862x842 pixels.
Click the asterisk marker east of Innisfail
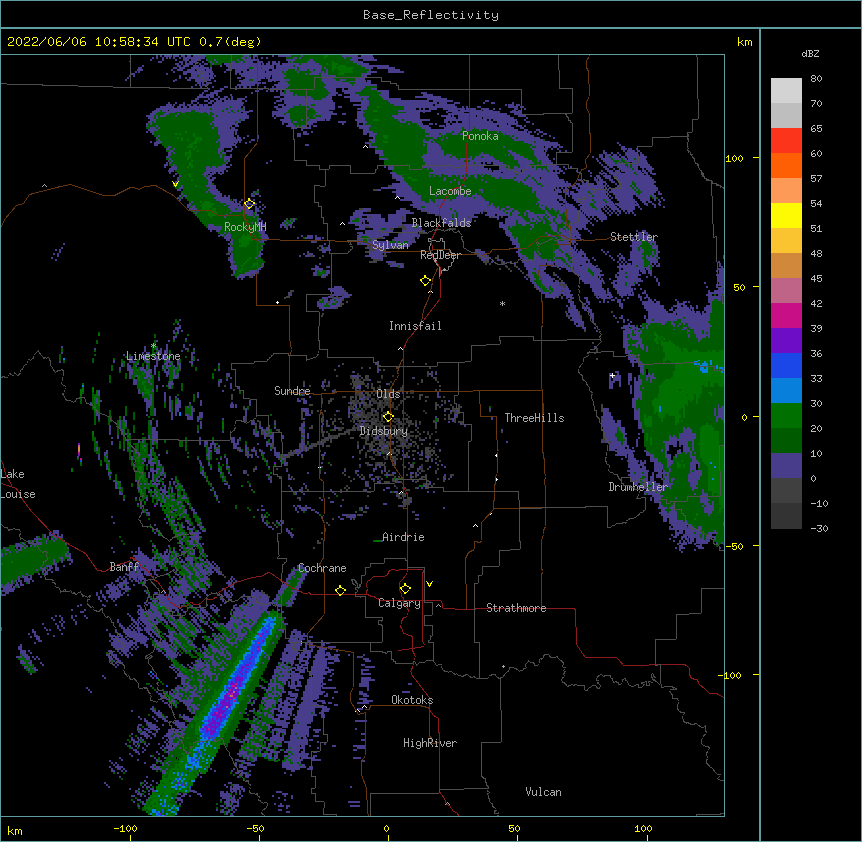point(502,304)
